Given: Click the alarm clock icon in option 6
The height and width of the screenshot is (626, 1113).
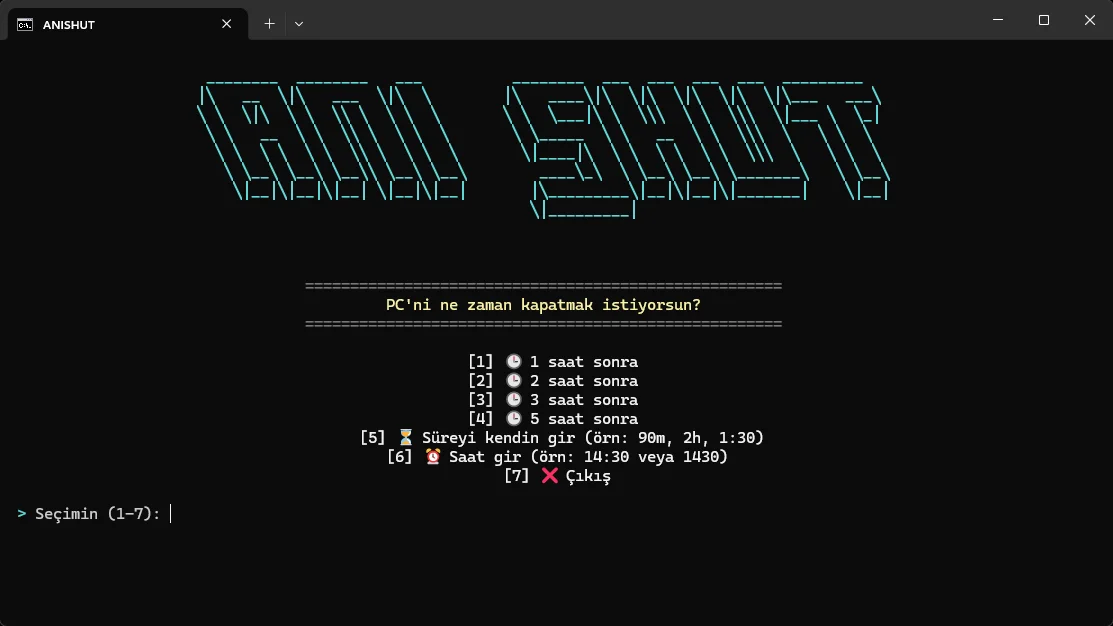Looking at the screenshot, I should tap(433, 456).
